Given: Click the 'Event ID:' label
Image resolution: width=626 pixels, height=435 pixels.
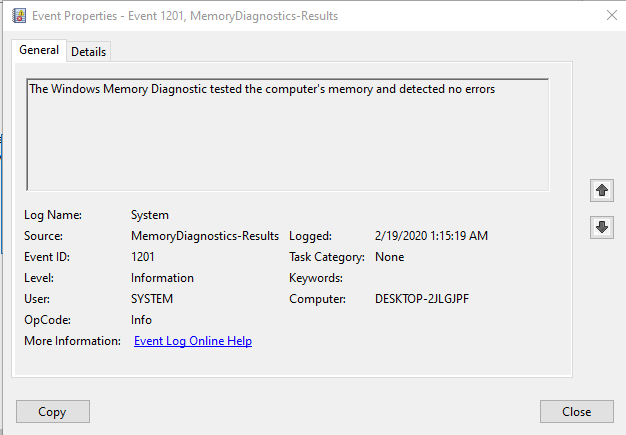Looking at the screenshot, I should click(x=47, y=257).
